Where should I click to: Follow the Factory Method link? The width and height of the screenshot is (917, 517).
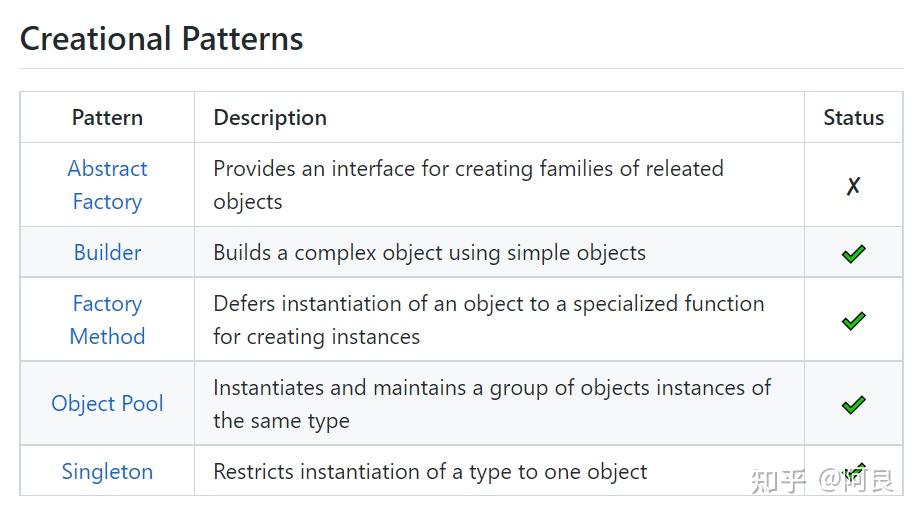tap(108, 320)
